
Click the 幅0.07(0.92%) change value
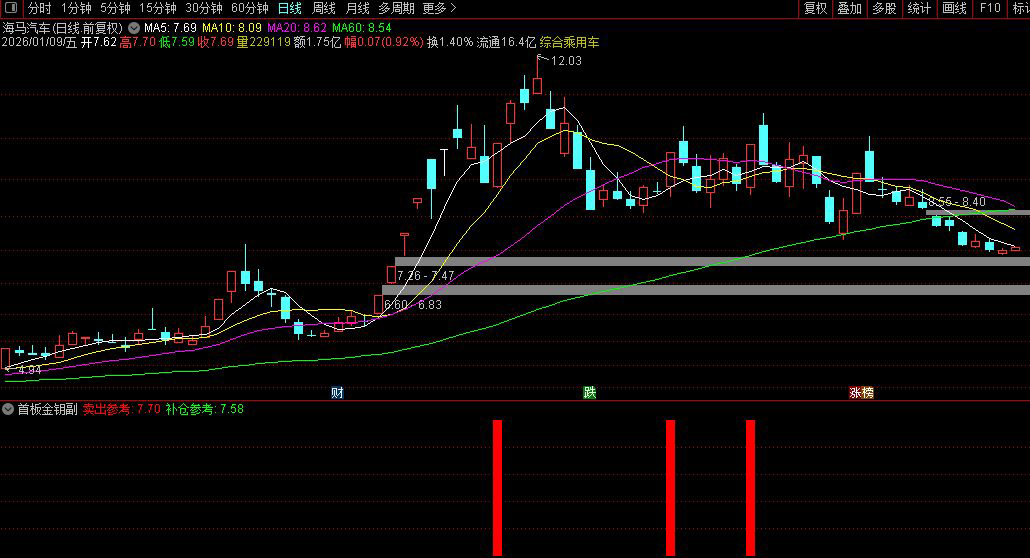click(x=384, y=43)
